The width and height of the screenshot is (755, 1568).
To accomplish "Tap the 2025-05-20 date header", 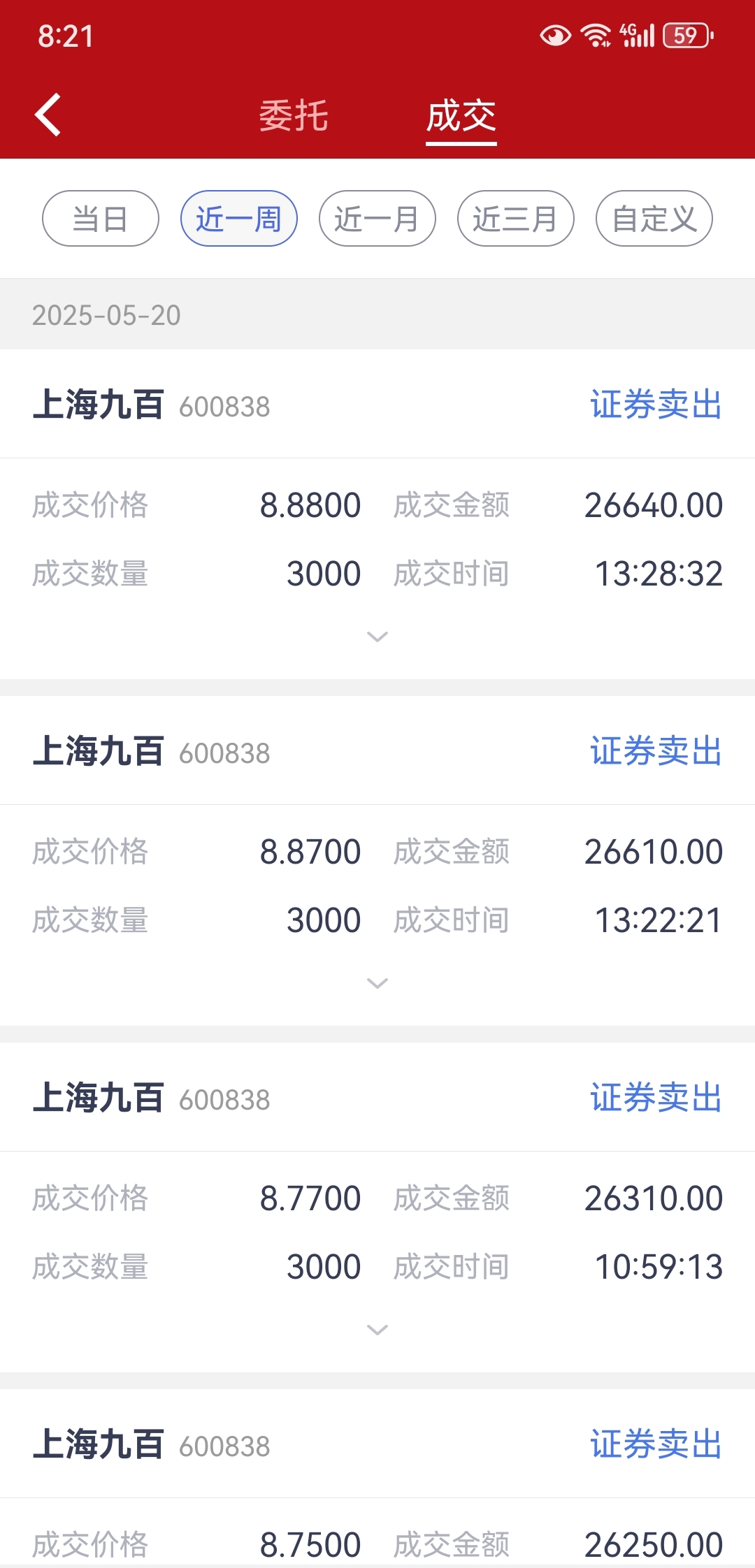I will (106, 315).
